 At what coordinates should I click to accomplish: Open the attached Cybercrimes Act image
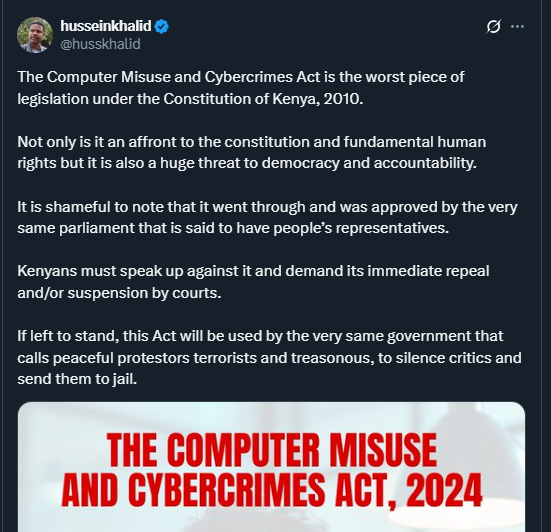tap(271, 467)
